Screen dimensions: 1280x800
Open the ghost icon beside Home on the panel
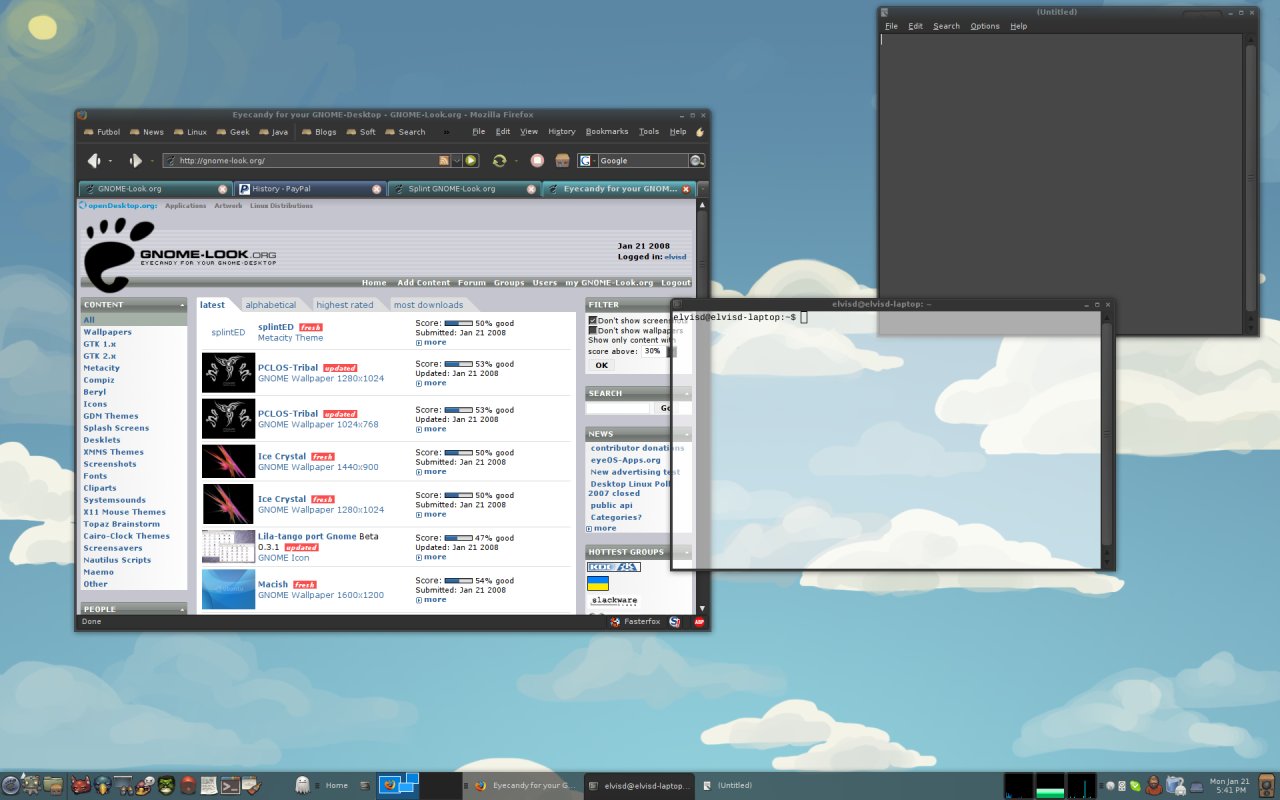302,785
